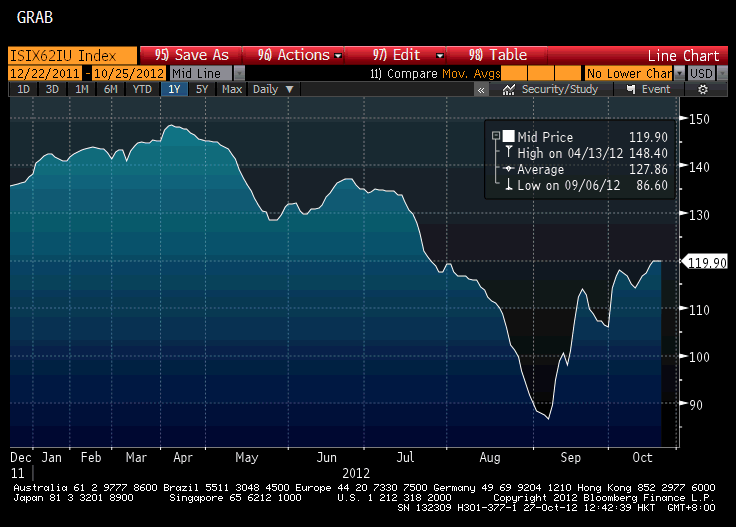Open the Actions menu
The height and width of the screenshot is (527, 736).
pos(300,55)
